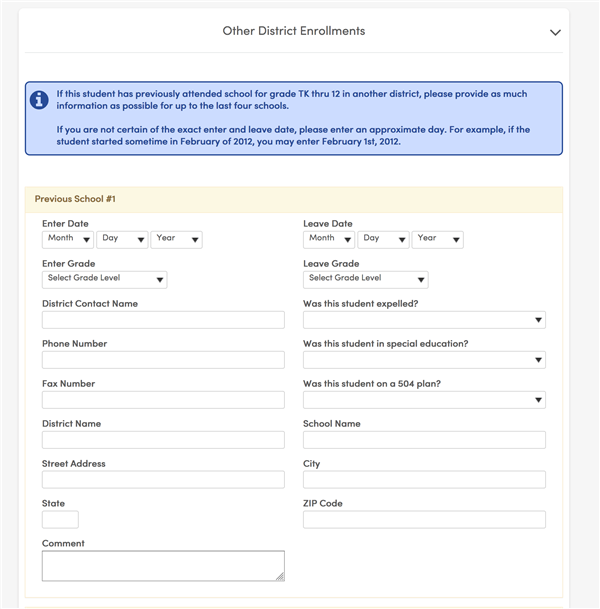Click the City input field
The height and width of the screenshot is (609, 600).
[424, 480]
